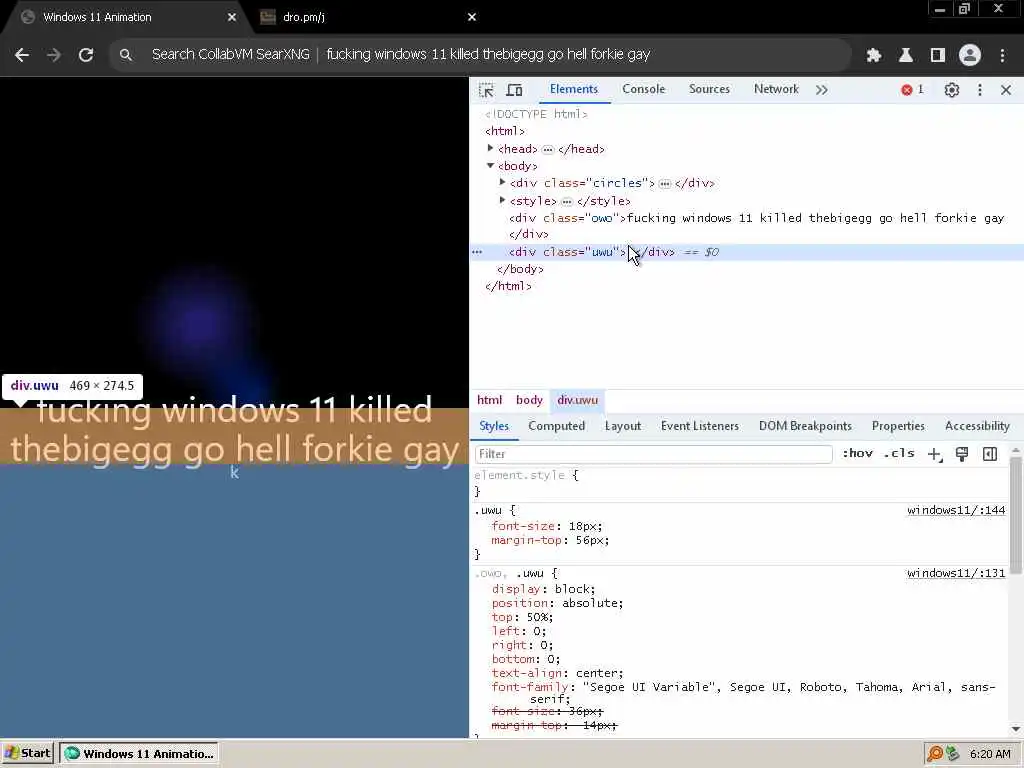Viewport: 1024px width, 768px height.
Task: Open the Accessibility subtab
Action: coord(977,426)
